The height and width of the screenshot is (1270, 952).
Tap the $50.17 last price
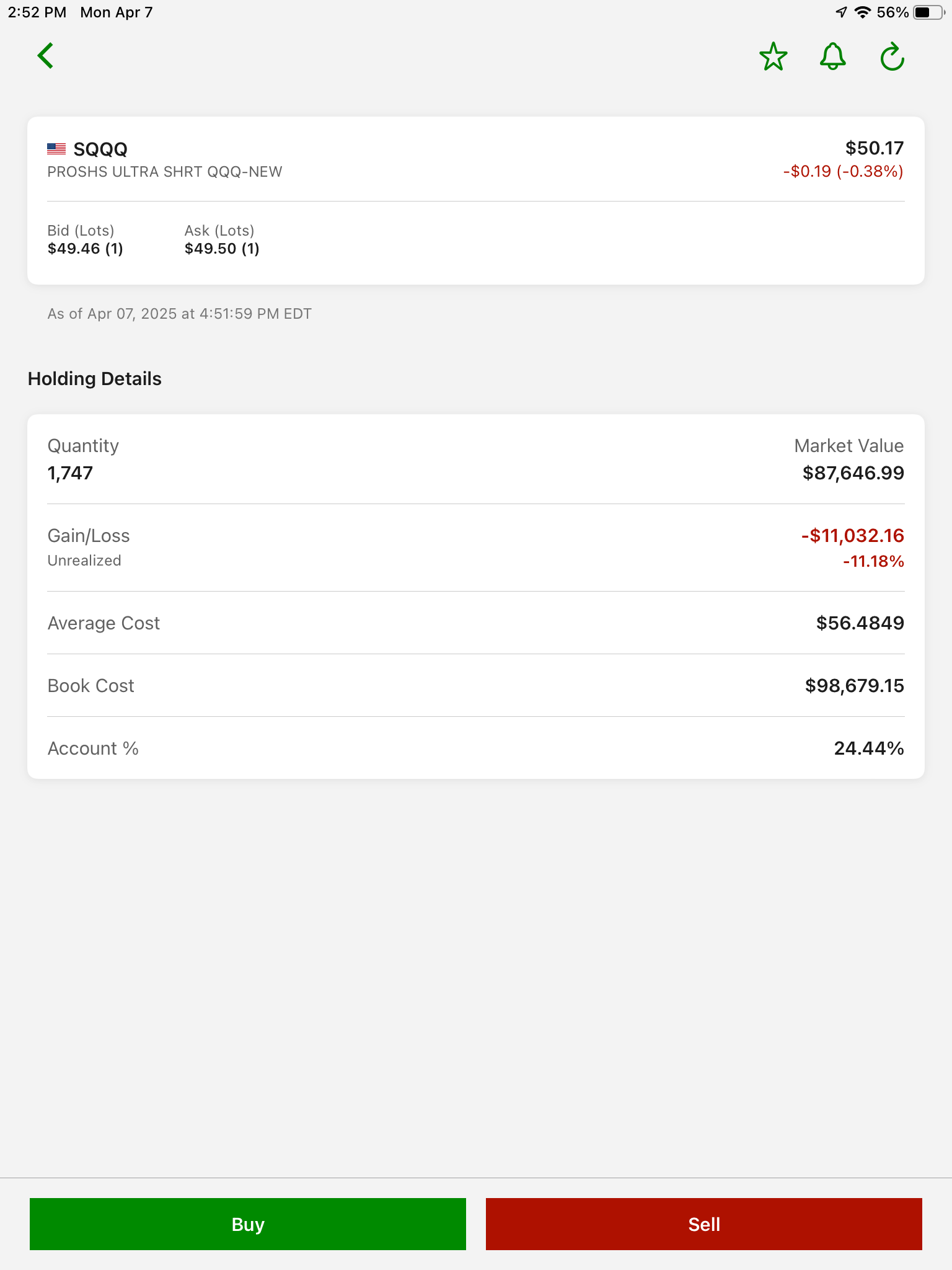pos(875,148)
